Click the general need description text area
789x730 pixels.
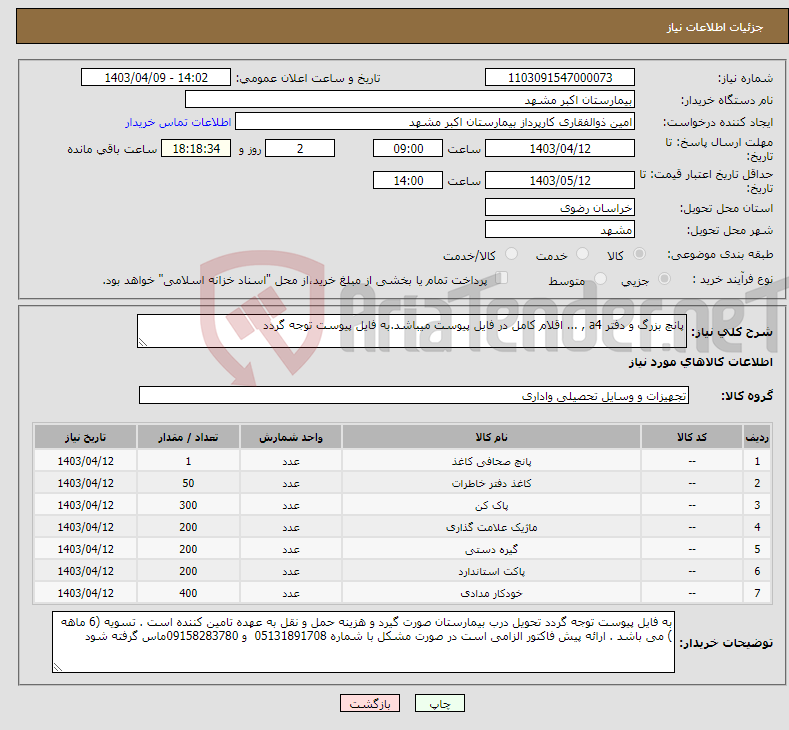412,331
